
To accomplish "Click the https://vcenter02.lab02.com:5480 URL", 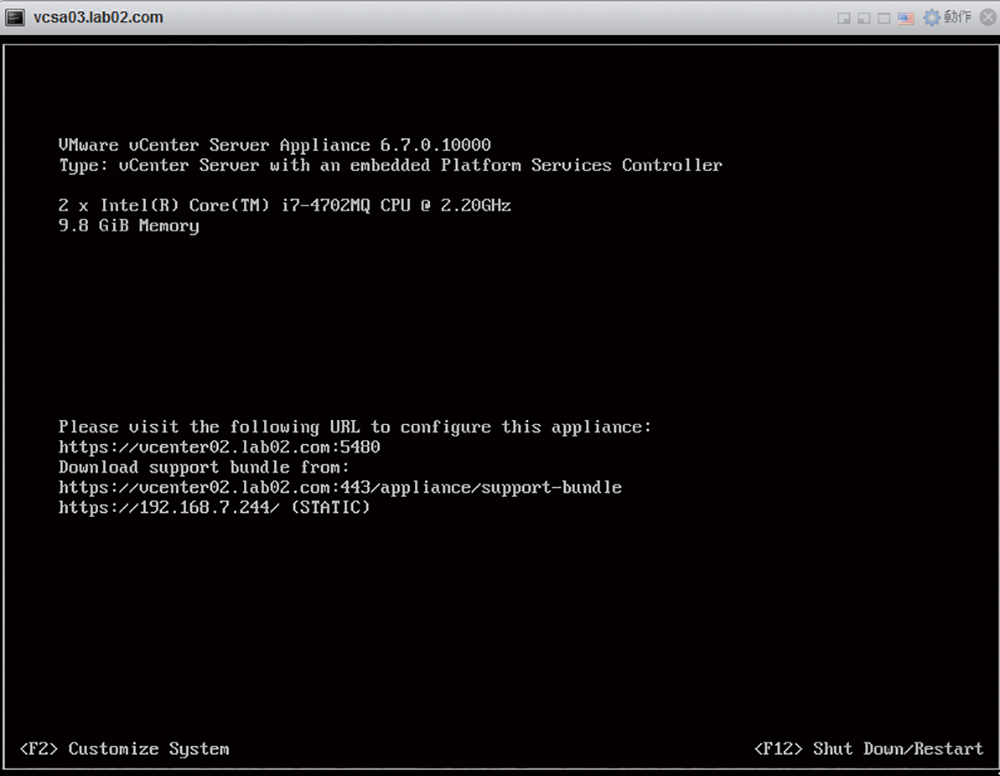I will tap(219, 447).
